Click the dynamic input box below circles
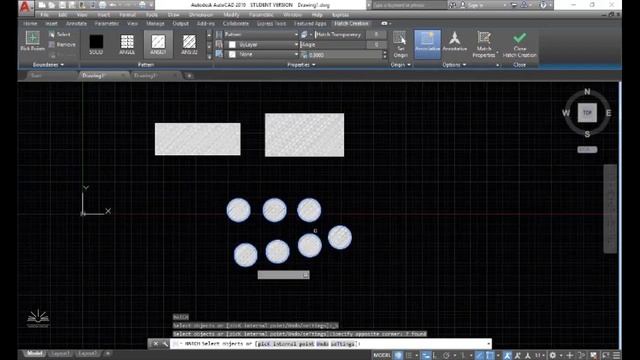Screen dimensions: 640x360 [x=283, y=275]
